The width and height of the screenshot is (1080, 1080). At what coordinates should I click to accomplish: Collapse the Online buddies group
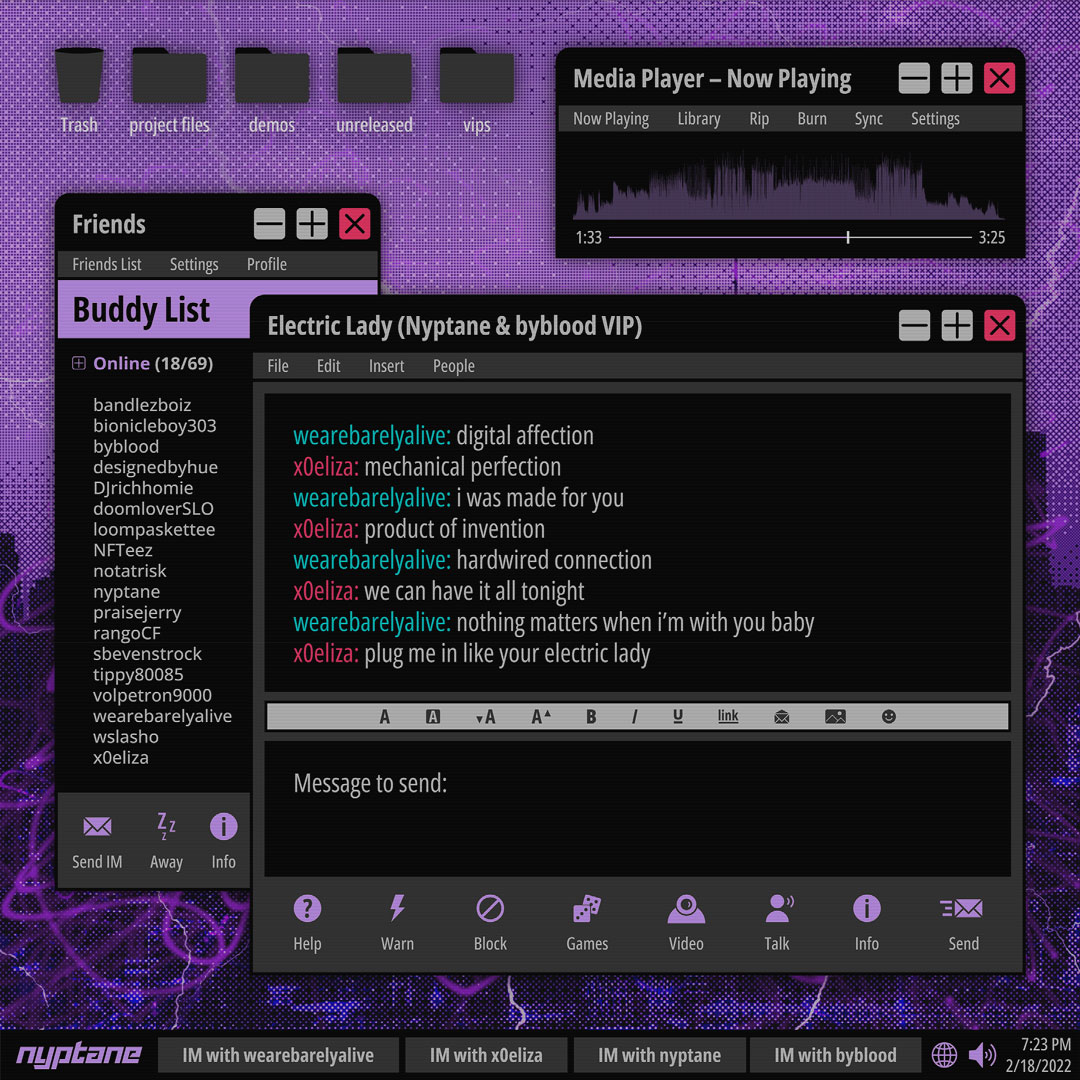click(x=79, y=363)
